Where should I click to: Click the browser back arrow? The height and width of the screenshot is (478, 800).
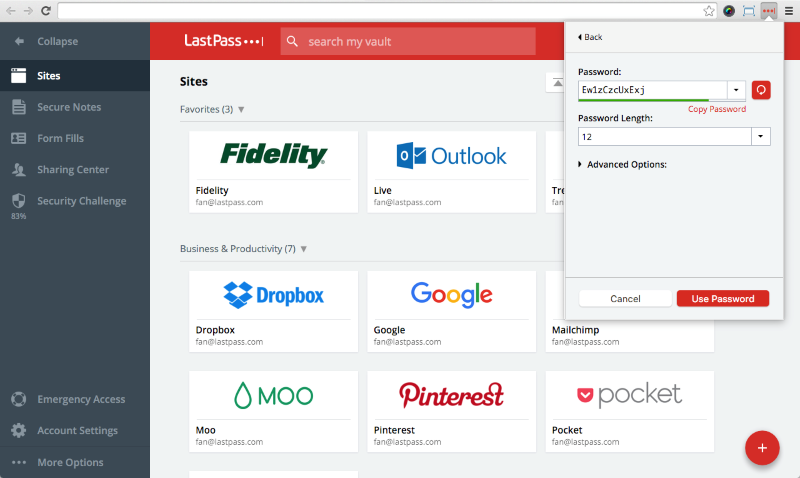(x=11, y=11)
